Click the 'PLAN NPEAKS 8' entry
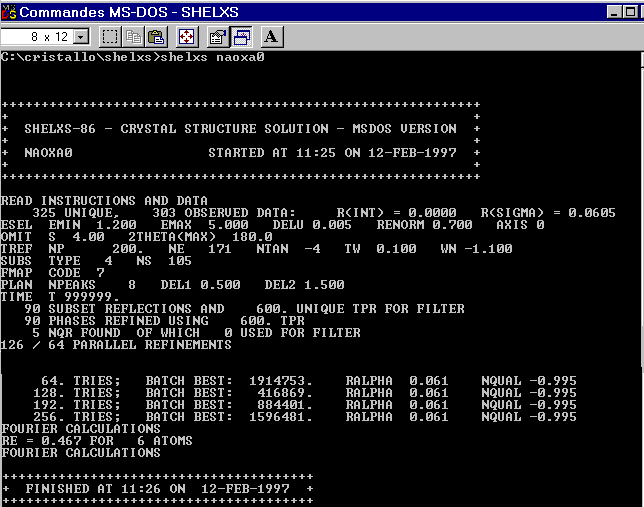 coord(68,284)
